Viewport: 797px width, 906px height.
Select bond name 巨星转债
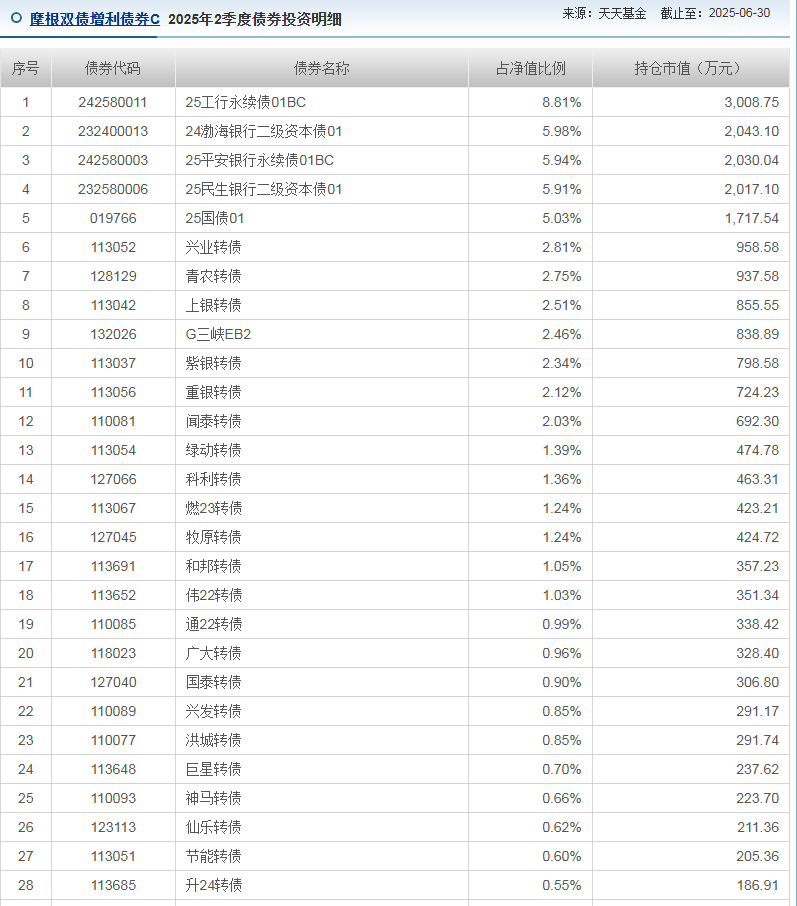(x=213, y=769)
